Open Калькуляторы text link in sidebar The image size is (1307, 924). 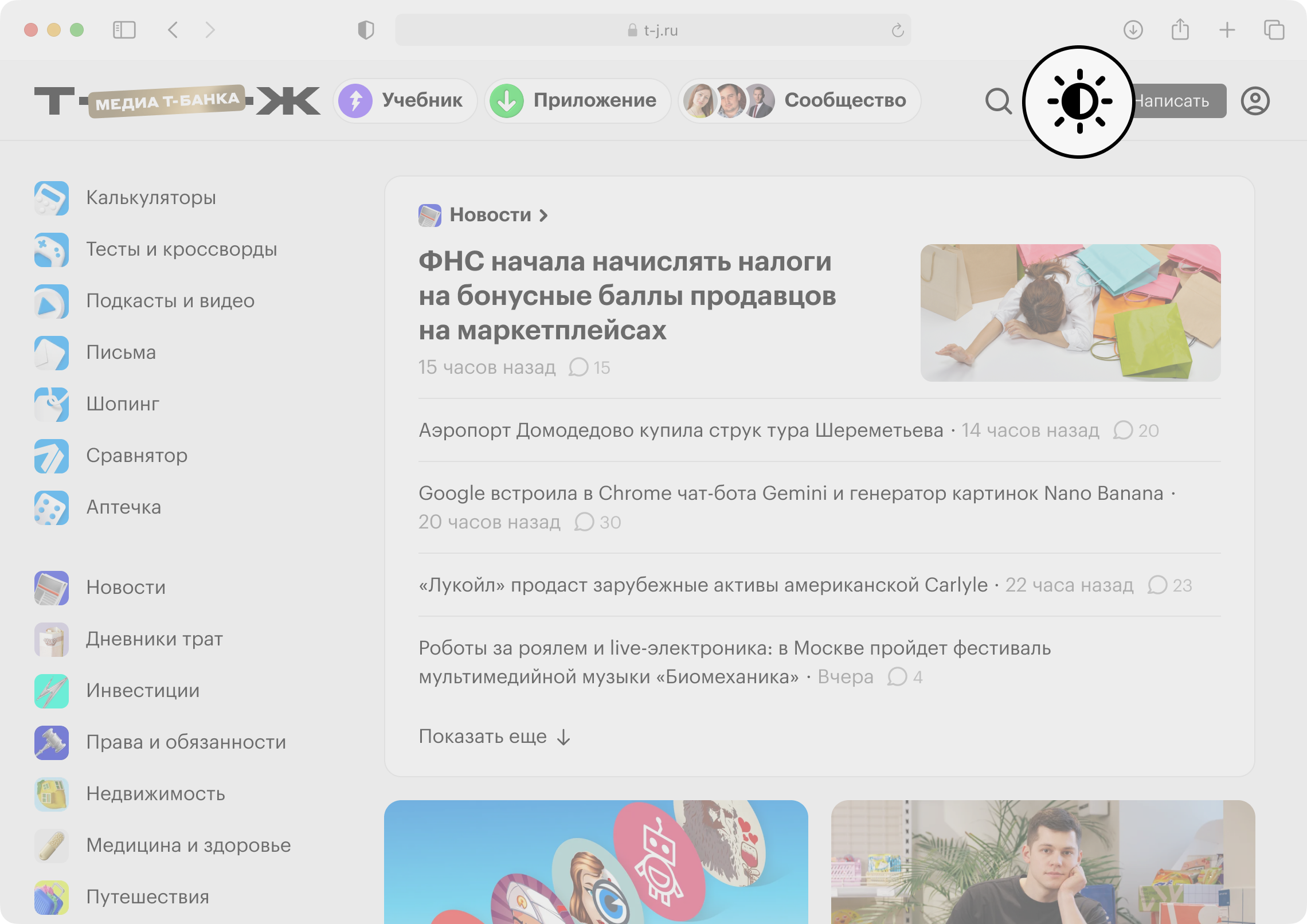[x=151, y=198]
